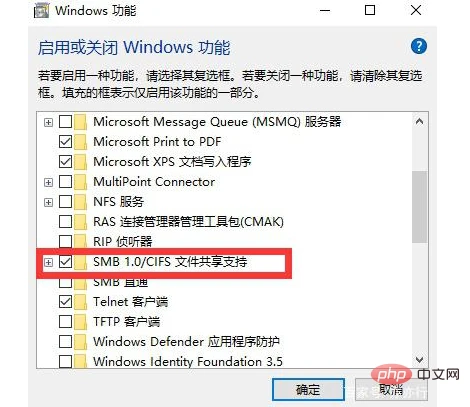Click the blue help question mark icon

[x=419, y=46]
